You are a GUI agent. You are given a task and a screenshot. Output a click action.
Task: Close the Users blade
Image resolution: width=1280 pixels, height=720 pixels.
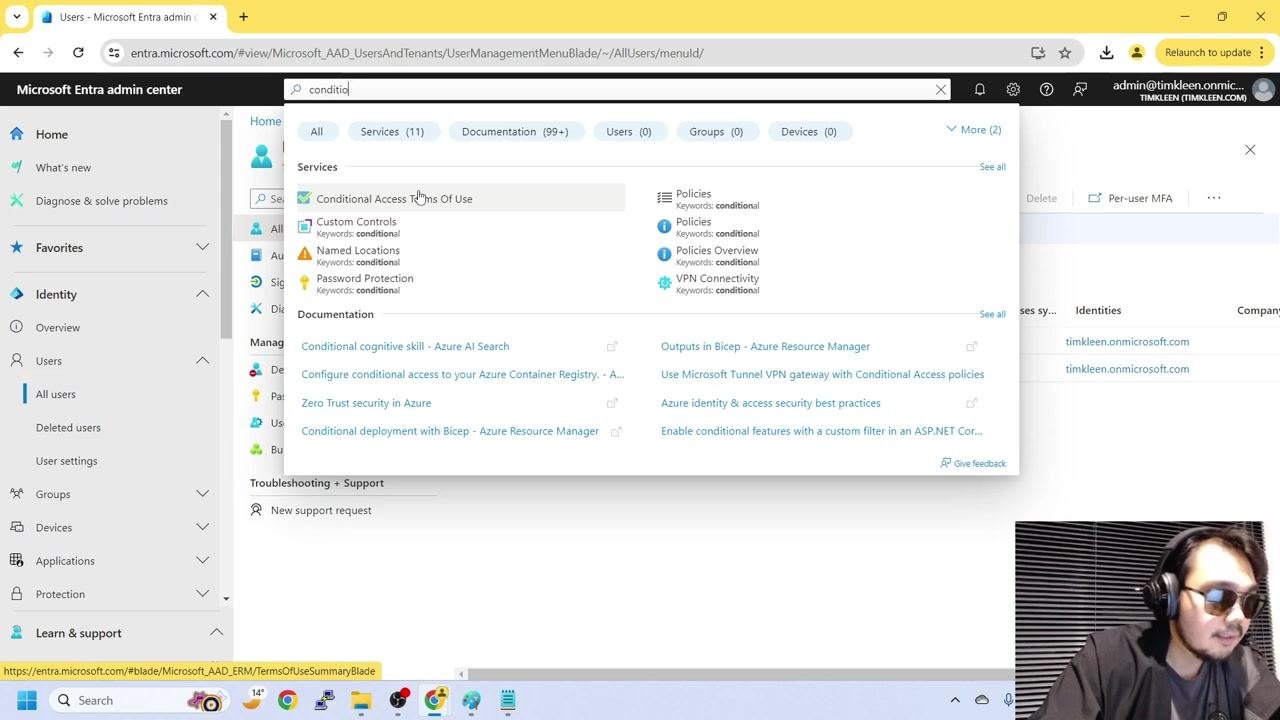tap(1250, 150)
